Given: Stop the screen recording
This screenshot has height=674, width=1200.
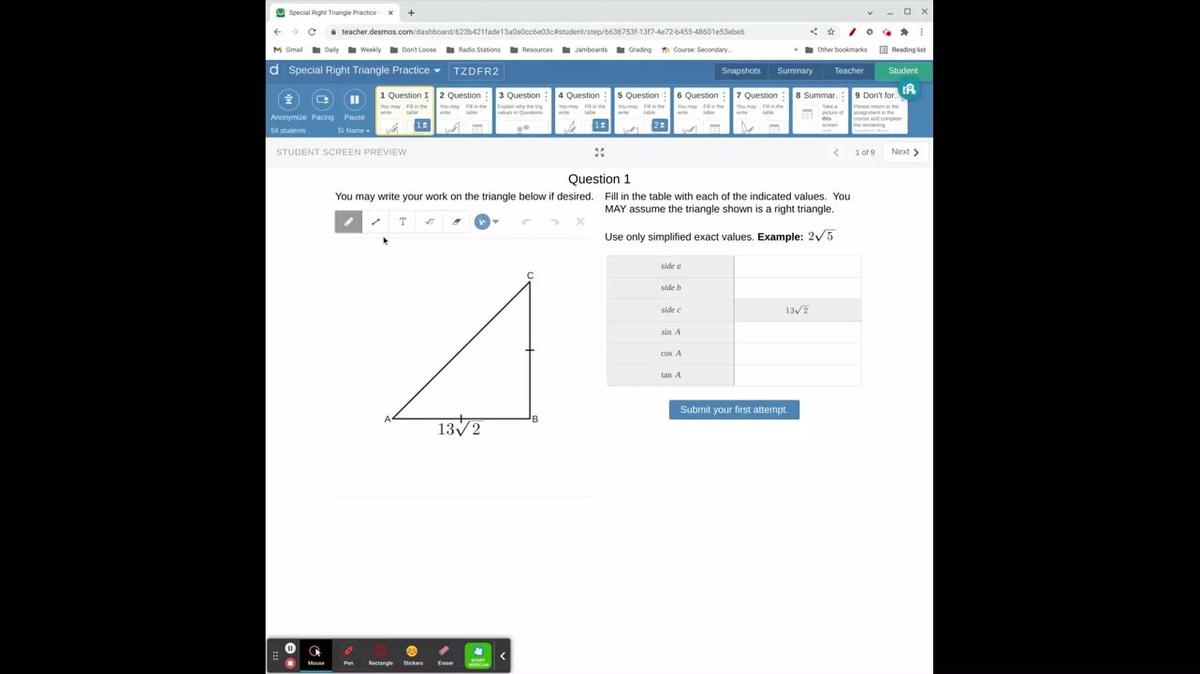Looking at the screenshot, I should pyautogui.click(x=290, y=662).
